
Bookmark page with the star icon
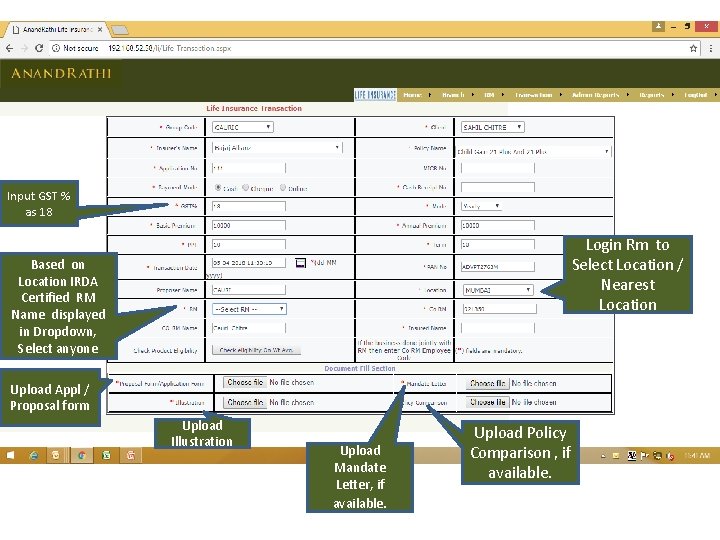[693, 48]
